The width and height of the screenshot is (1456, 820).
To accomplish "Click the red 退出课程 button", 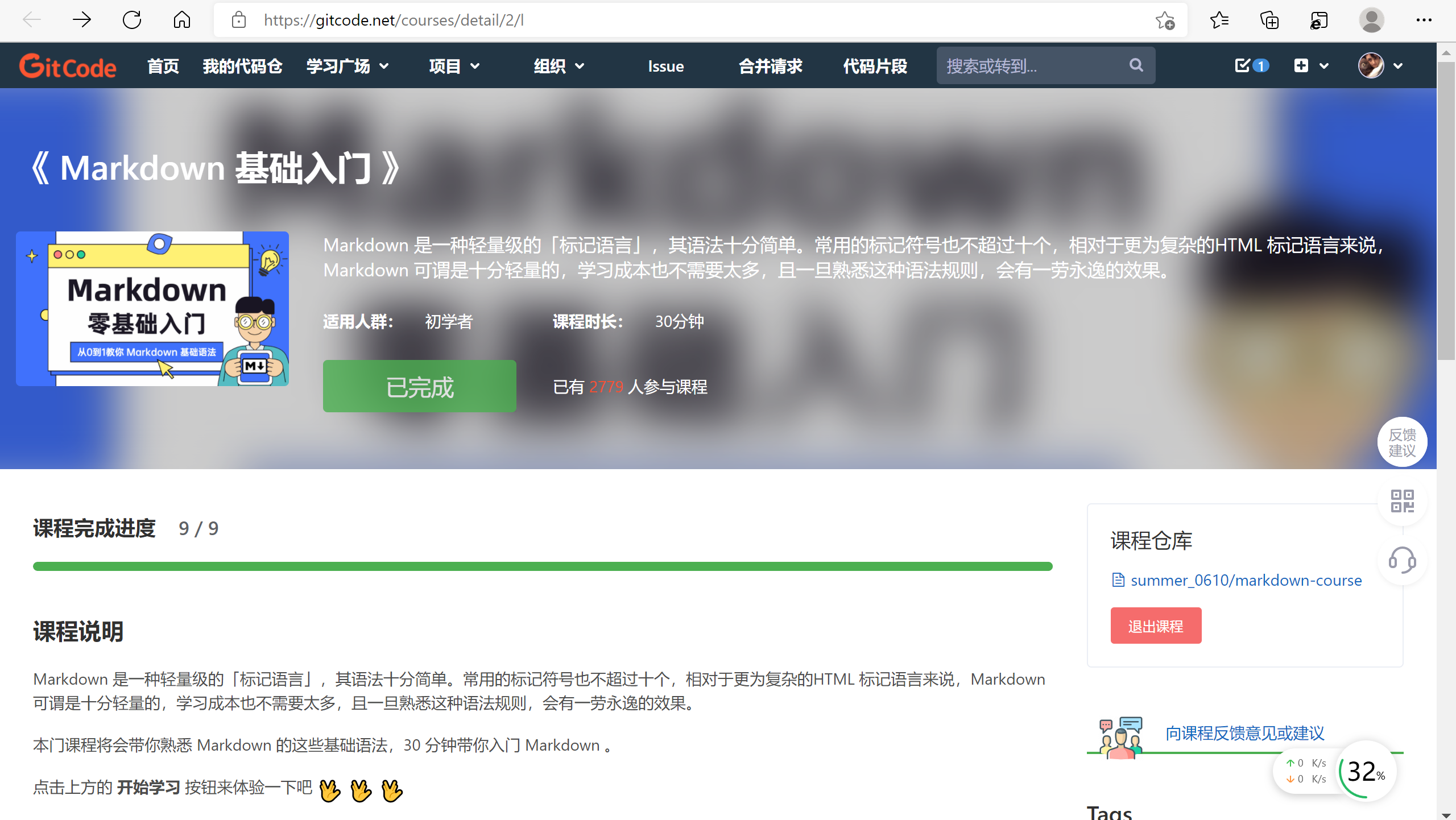I will point(1155,626).
